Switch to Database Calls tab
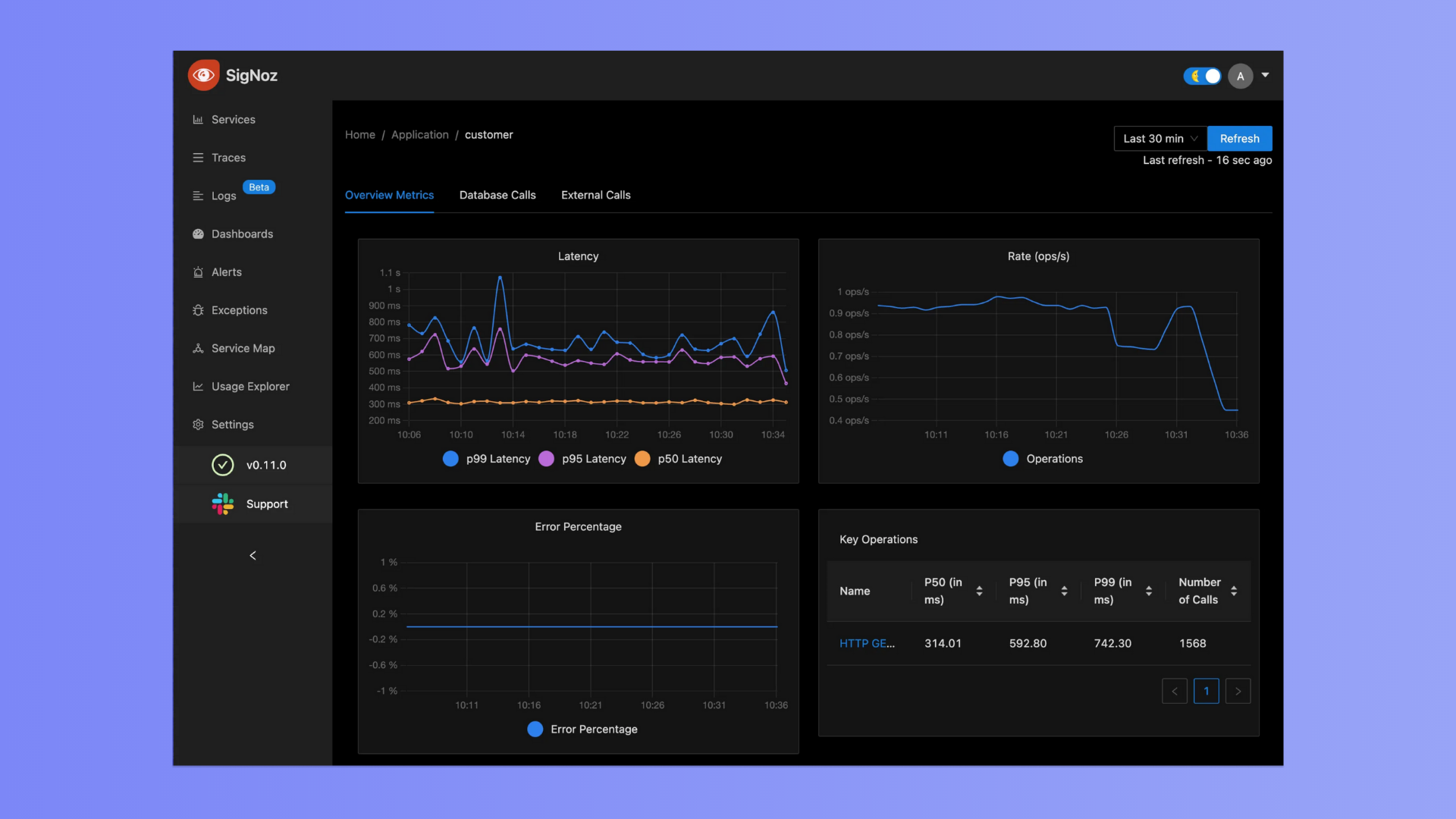 pos(497,194)
